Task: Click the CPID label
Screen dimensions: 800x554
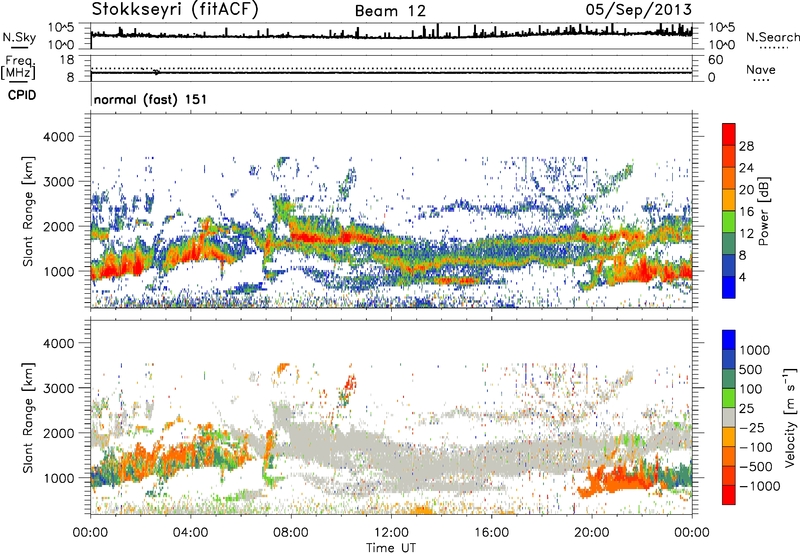Action: point(22,95)
